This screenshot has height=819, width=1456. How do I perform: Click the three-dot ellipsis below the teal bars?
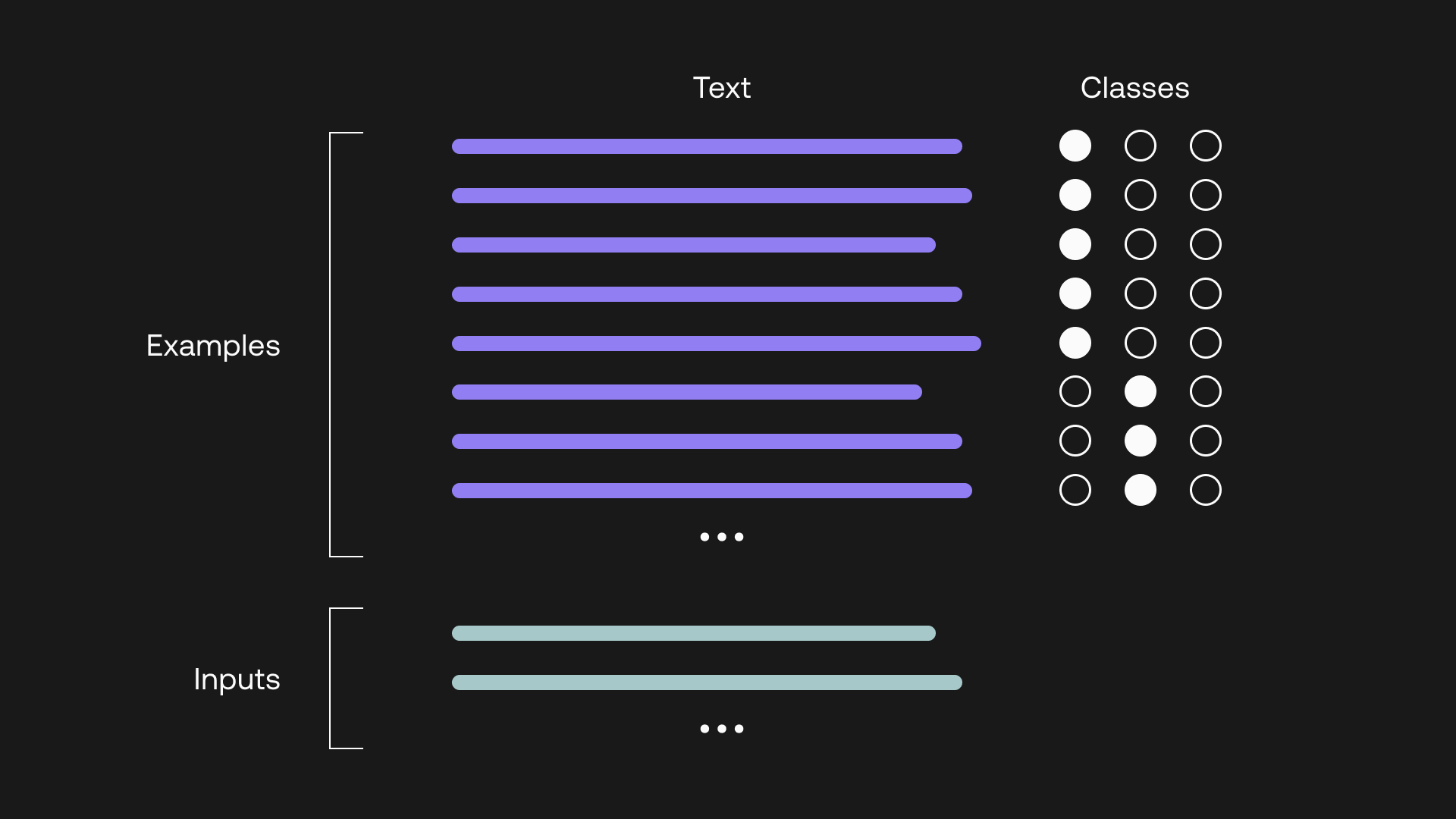click(721, 729)
